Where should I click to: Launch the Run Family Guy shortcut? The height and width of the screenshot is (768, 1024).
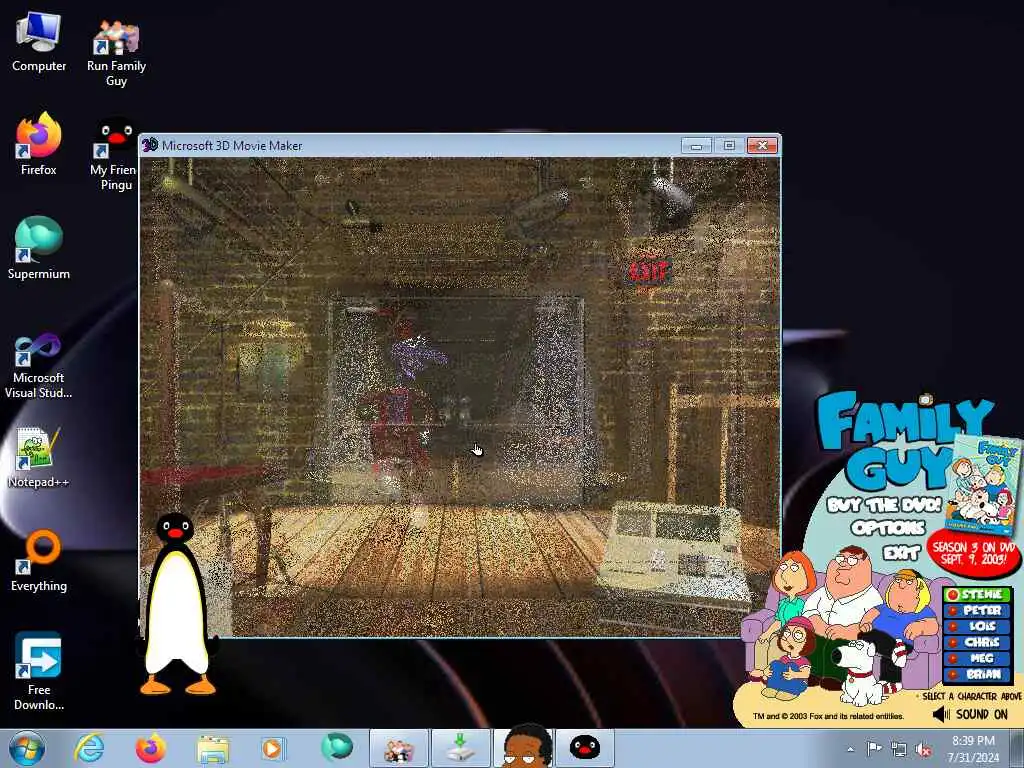(x=116, y=51)
